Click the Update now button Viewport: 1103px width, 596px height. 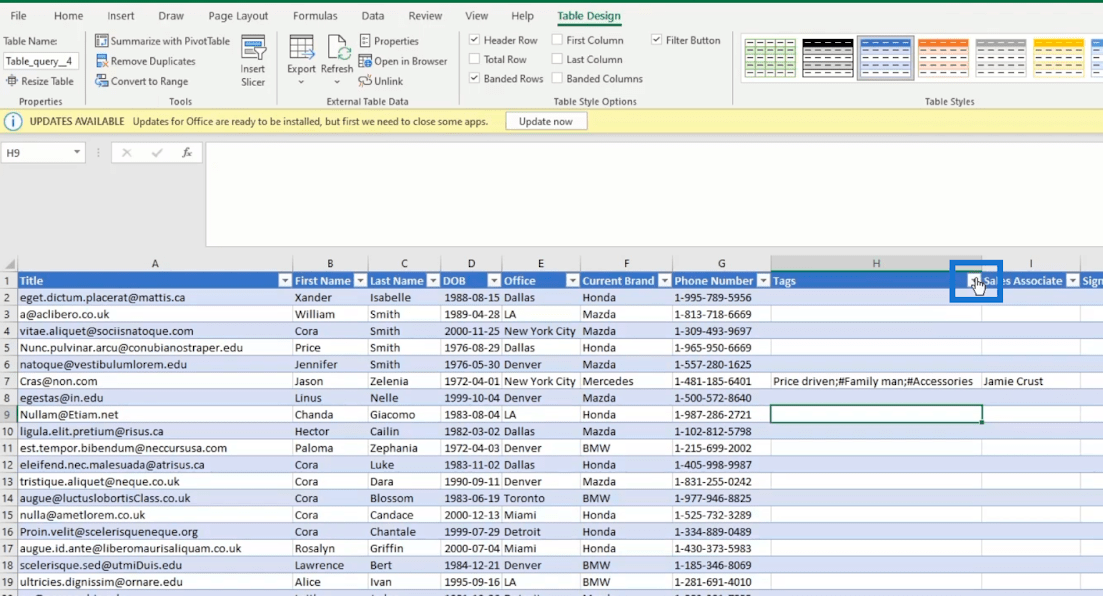(545, 121)
